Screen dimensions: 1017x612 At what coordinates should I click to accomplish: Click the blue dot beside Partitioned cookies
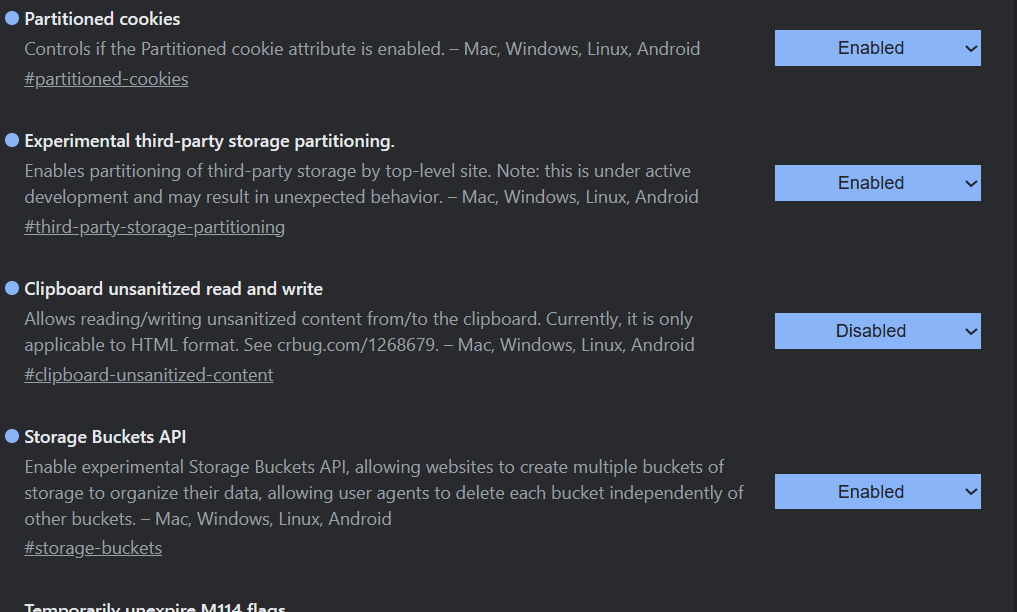[x=12, y=19]
